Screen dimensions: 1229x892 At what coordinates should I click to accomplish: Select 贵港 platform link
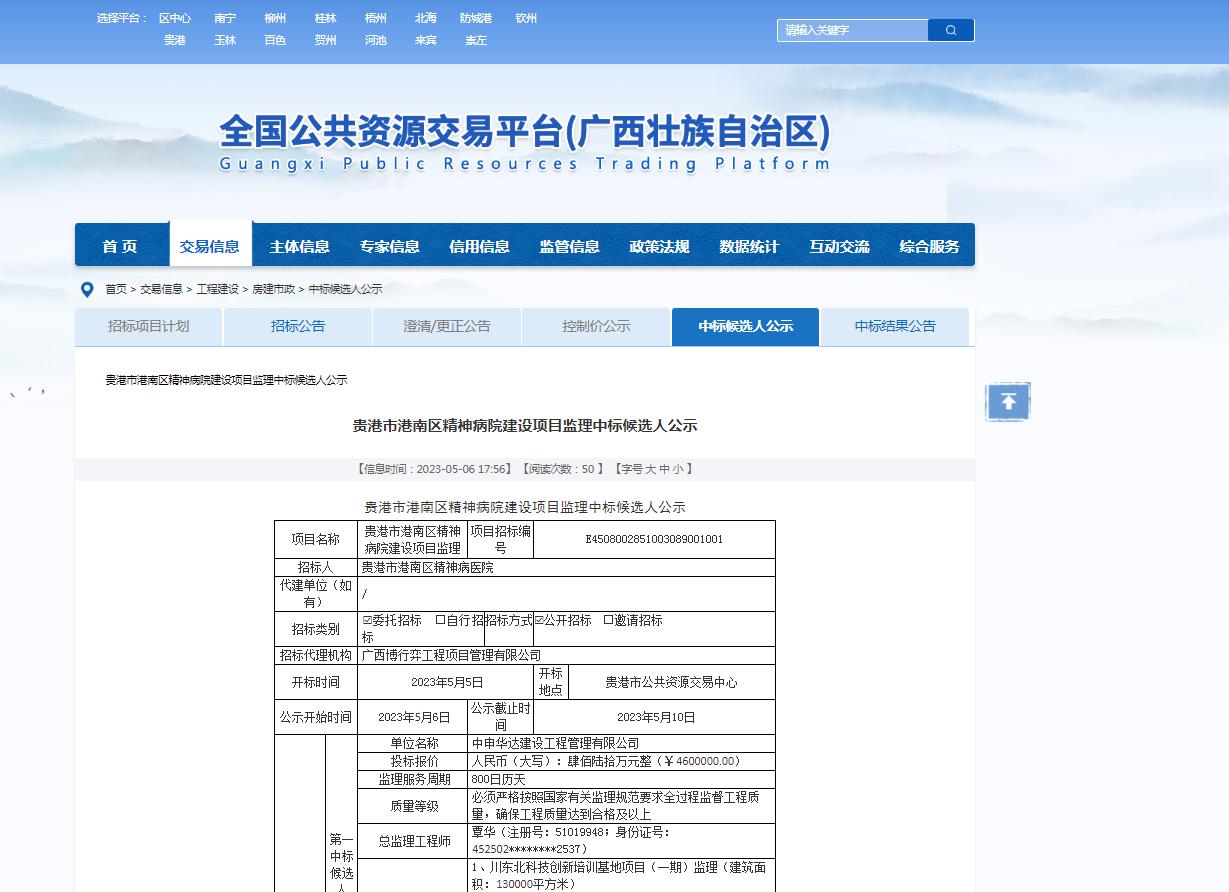tap(175, 40)
